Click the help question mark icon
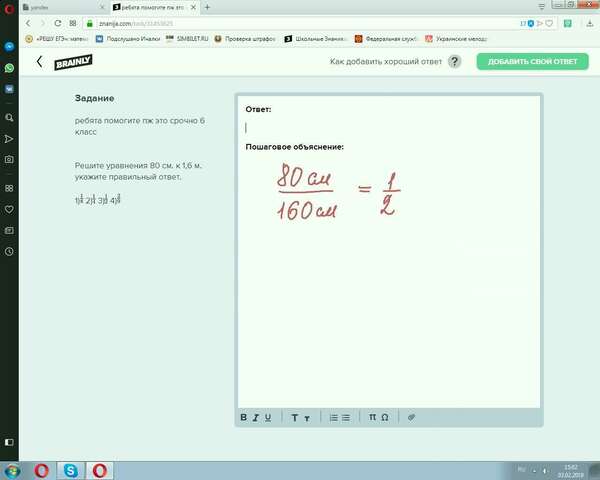Screen dimensions: 600x480 (454, 62)
